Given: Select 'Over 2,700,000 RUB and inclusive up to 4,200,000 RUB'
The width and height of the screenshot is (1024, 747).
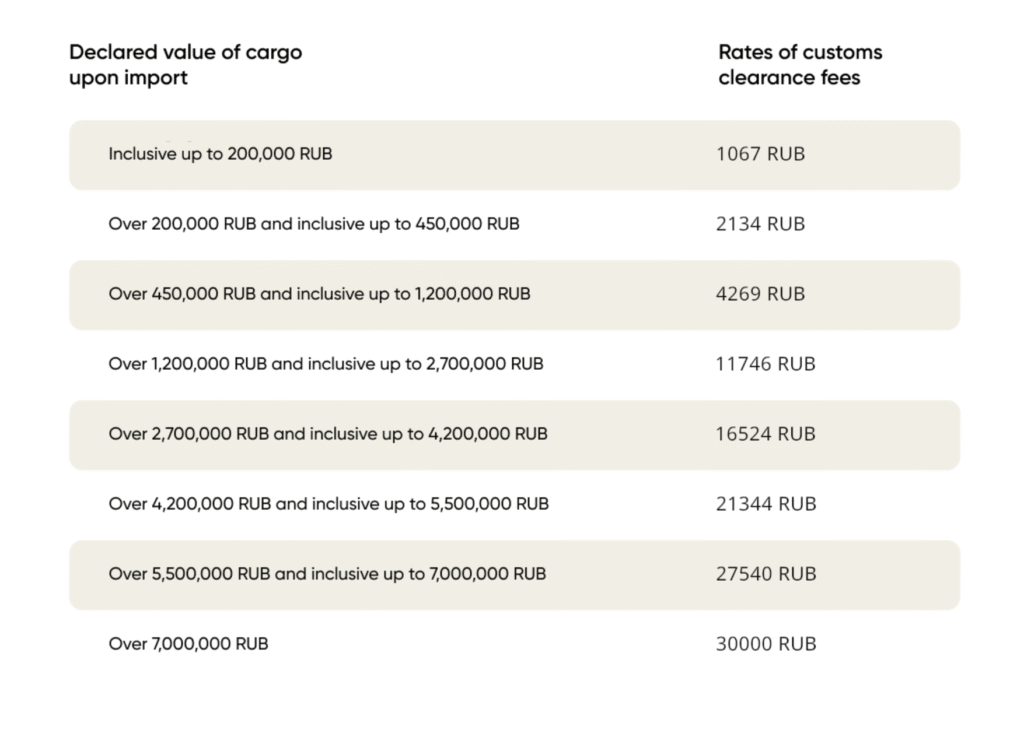Looking at the screenshot, I should coord(328,434).
